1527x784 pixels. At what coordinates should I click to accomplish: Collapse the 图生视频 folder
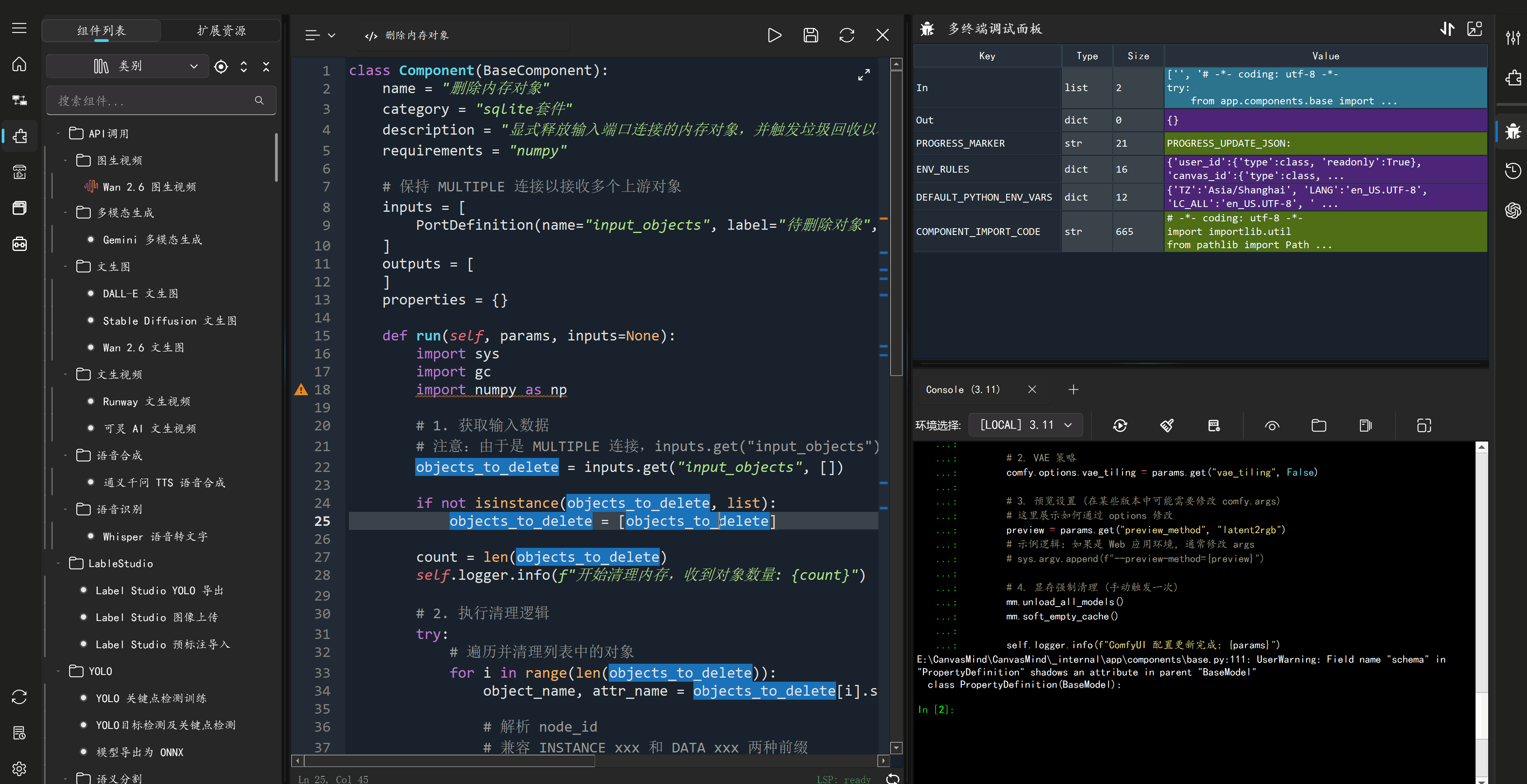point(65,161)
